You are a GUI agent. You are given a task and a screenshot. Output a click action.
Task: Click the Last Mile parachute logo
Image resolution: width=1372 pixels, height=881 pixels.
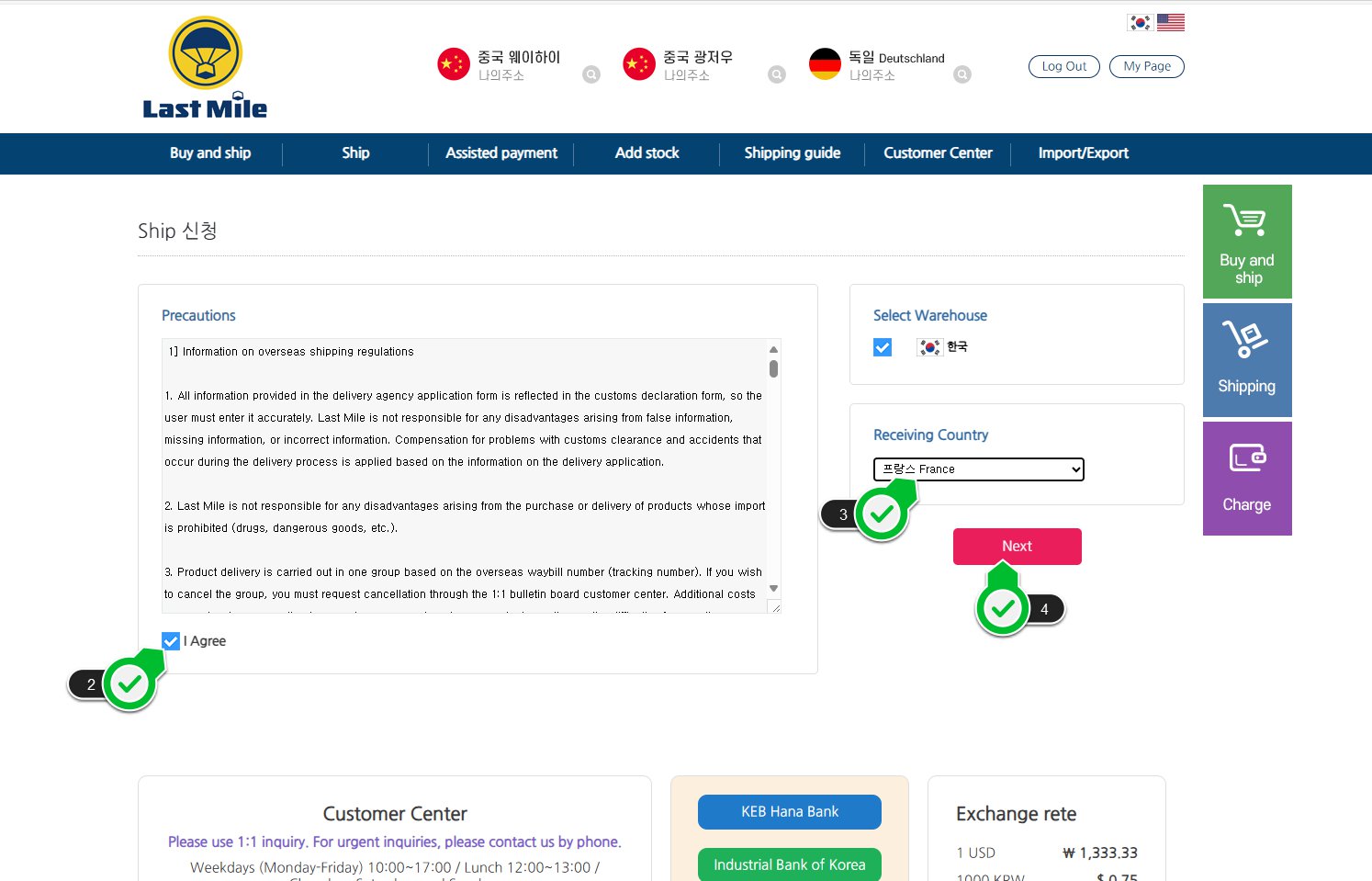205,69
